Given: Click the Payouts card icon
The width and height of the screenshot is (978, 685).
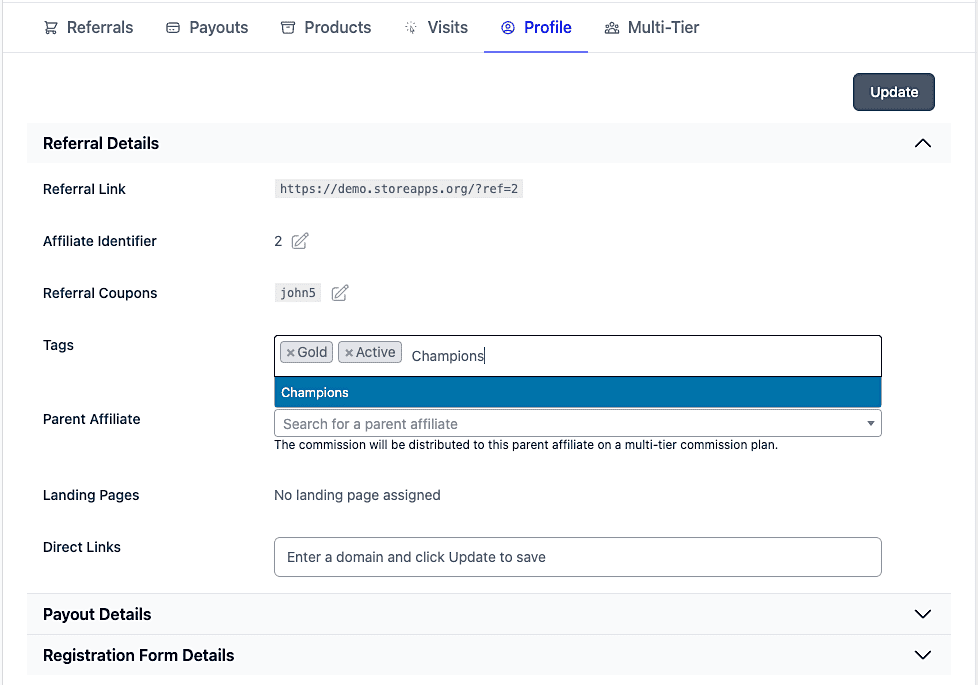Looking at the screenshot, I should tap(173, 27).
